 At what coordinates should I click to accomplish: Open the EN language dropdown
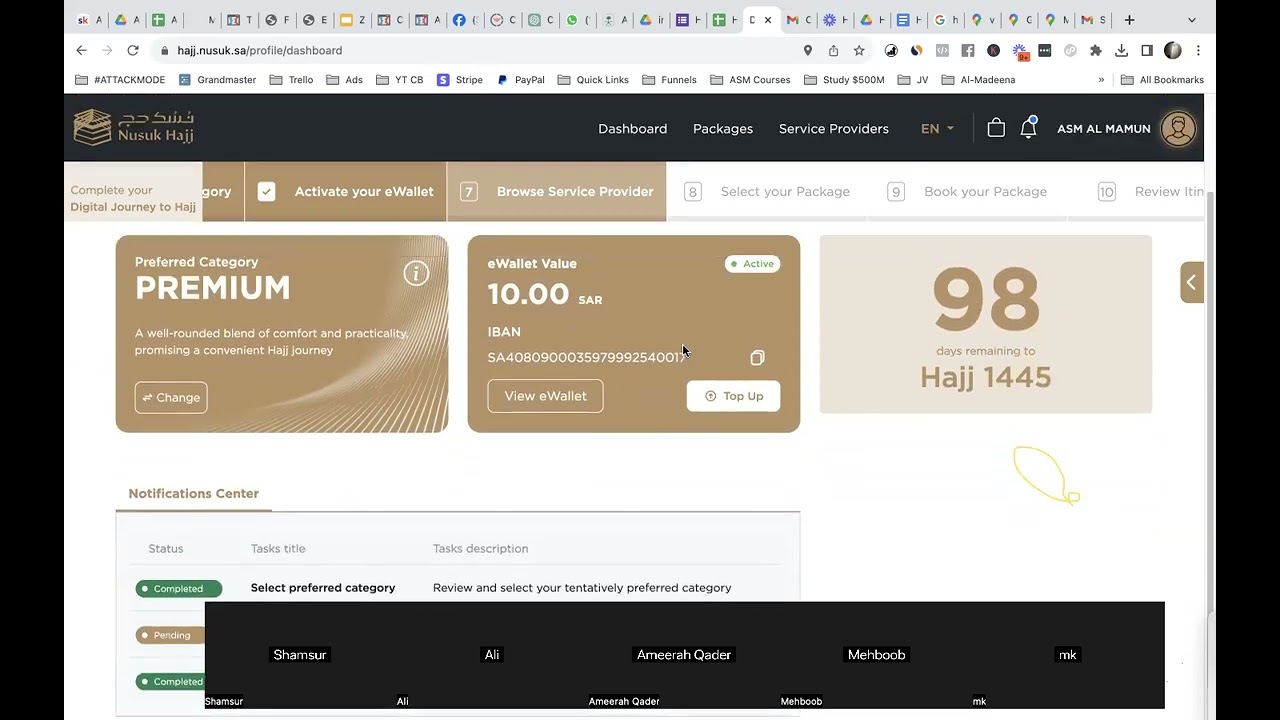coord(937,128)
